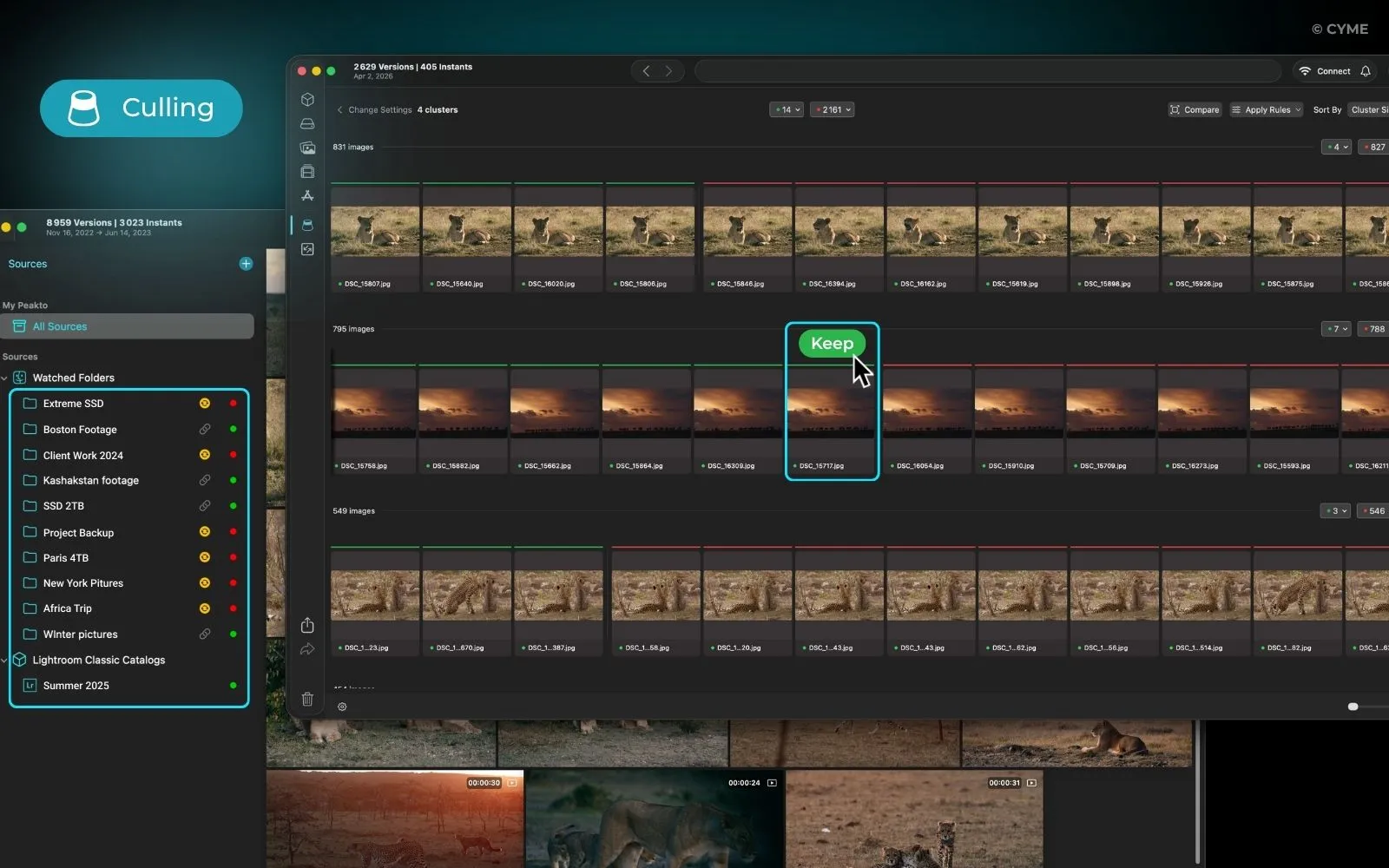Open the photo library icon in left toolbar

[307, 148]
